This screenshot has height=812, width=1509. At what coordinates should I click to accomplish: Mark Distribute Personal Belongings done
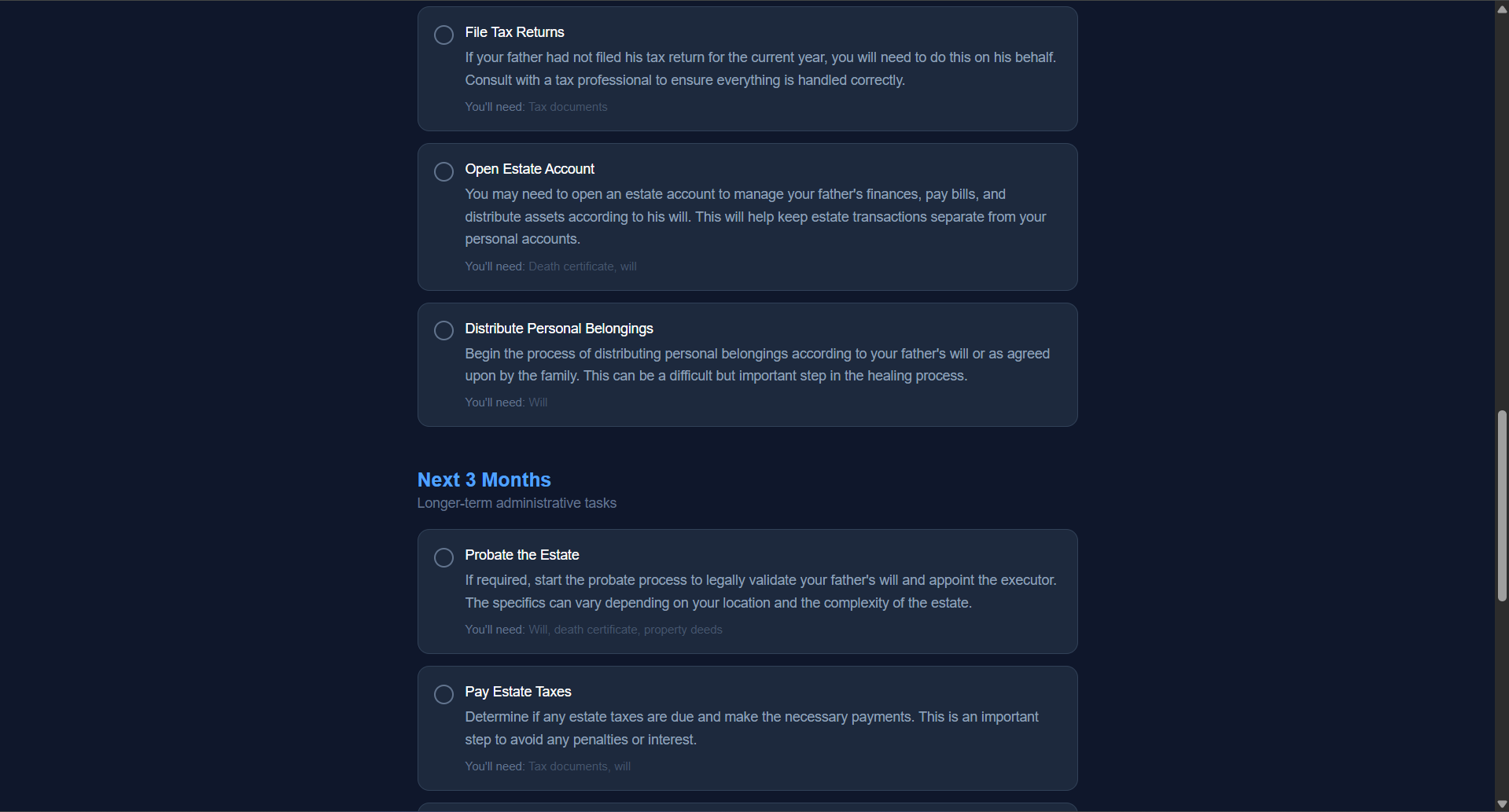[x=443, y=330]
